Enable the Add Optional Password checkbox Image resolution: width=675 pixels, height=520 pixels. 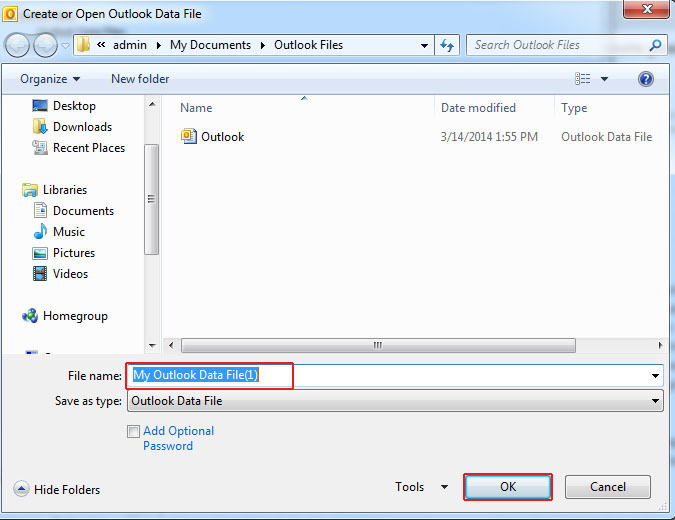click(133, 431)
